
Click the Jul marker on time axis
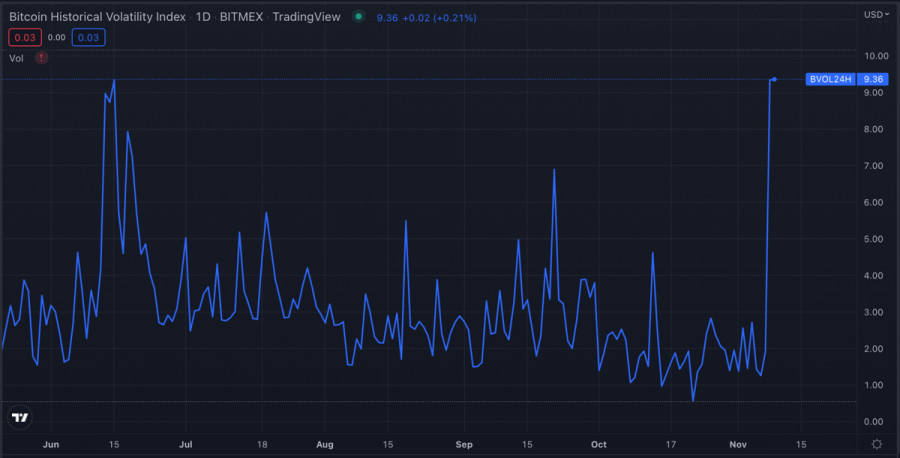tap(186, 442)
